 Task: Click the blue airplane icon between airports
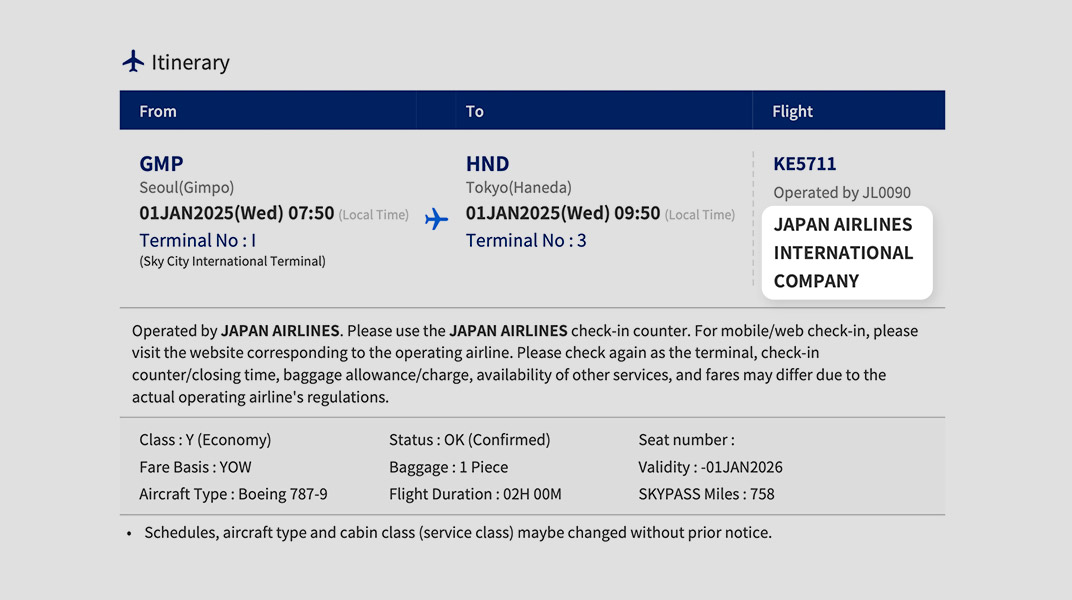click(436, 219)
